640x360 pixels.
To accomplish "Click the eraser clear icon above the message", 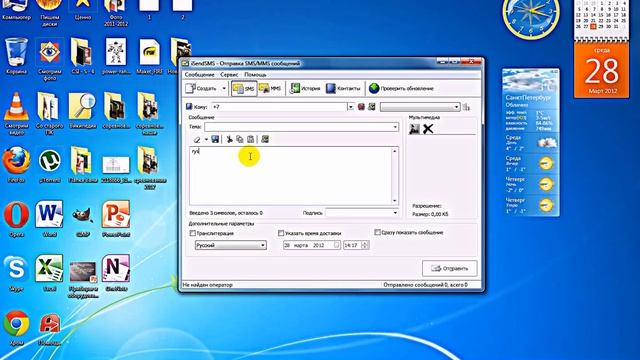I will click(x=198, y=140).
